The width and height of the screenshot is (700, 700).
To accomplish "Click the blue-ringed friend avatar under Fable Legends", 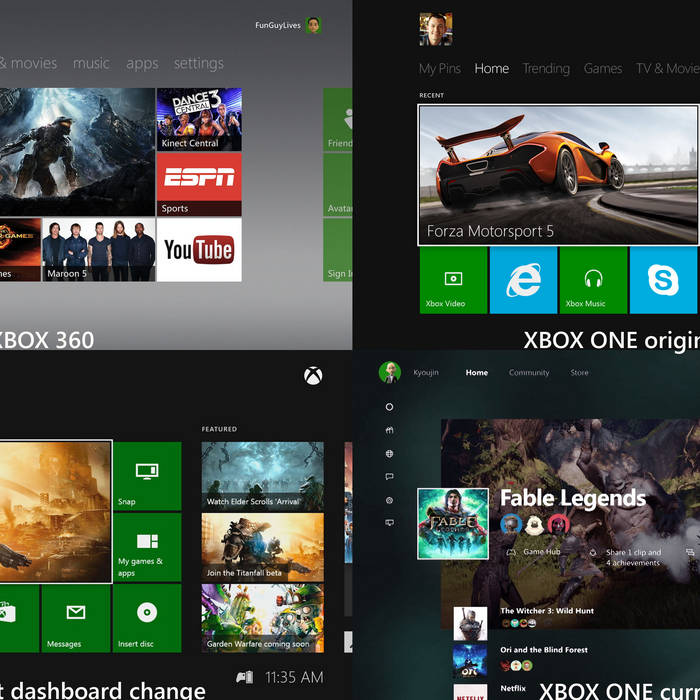I will [x=511, y=524].
